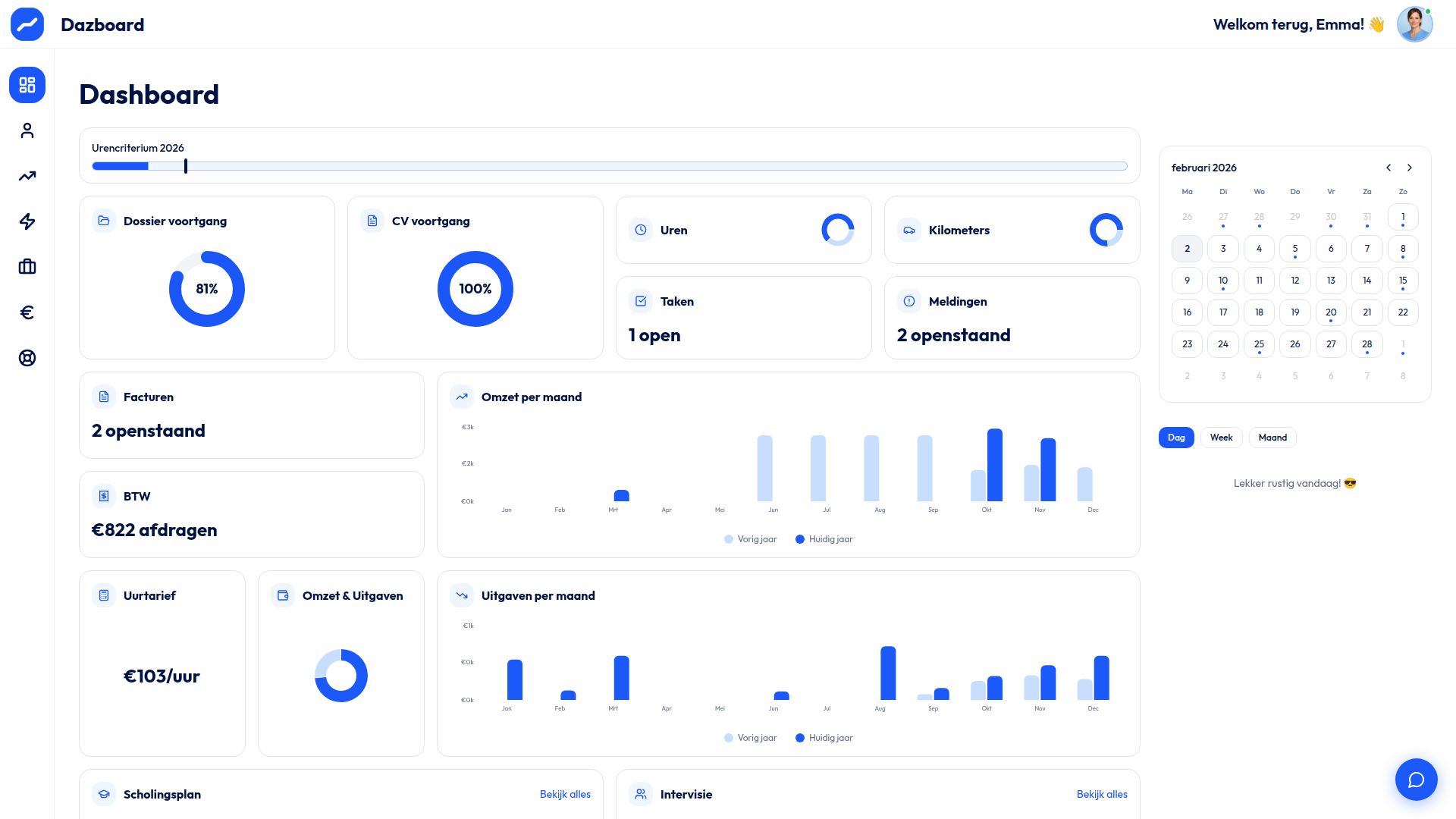Click the Urencriterium 2026 progress bar

tap(609, 166)
